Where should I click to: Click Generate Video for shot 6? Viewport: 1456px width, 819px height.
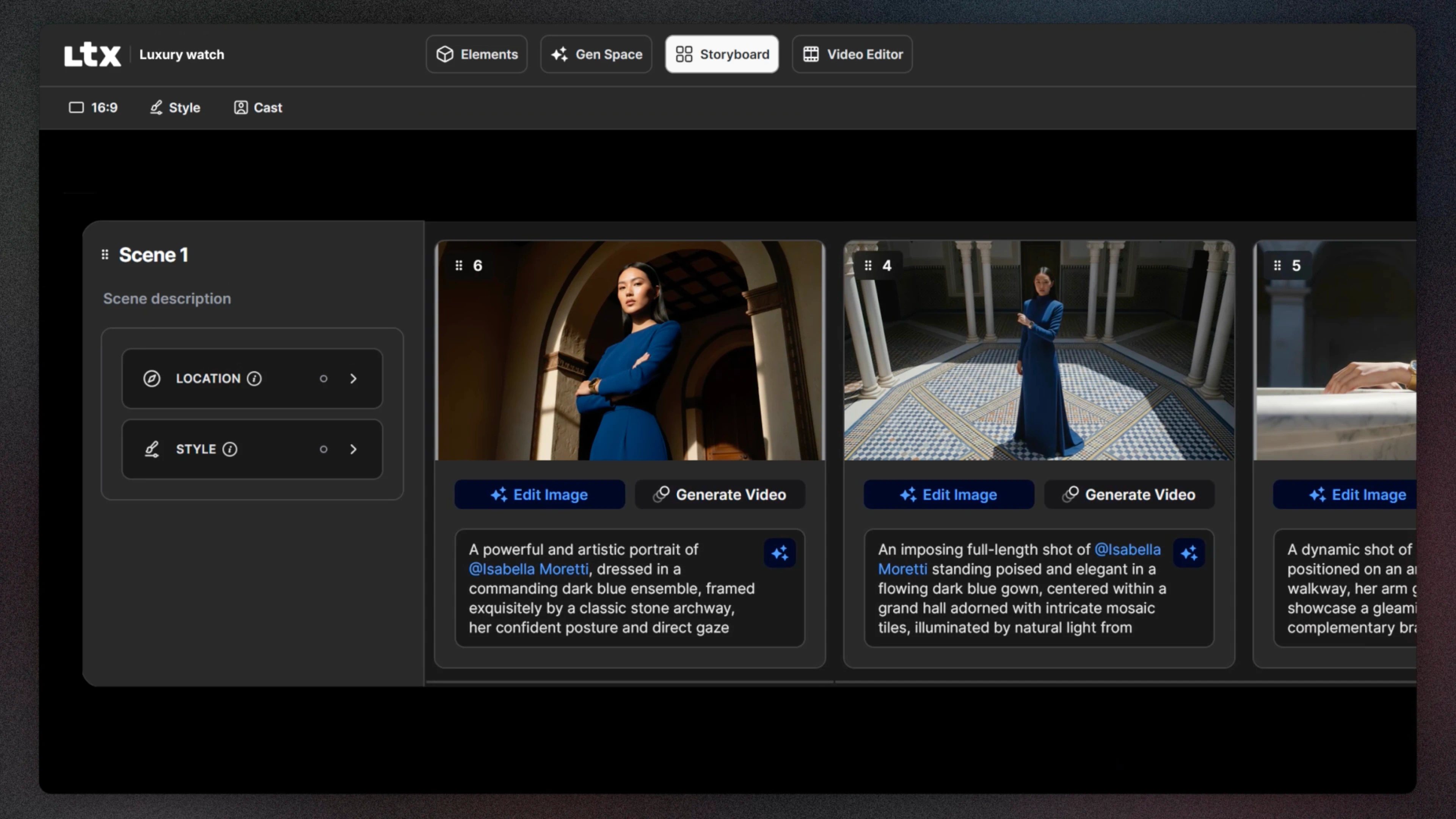coord(720,494)
